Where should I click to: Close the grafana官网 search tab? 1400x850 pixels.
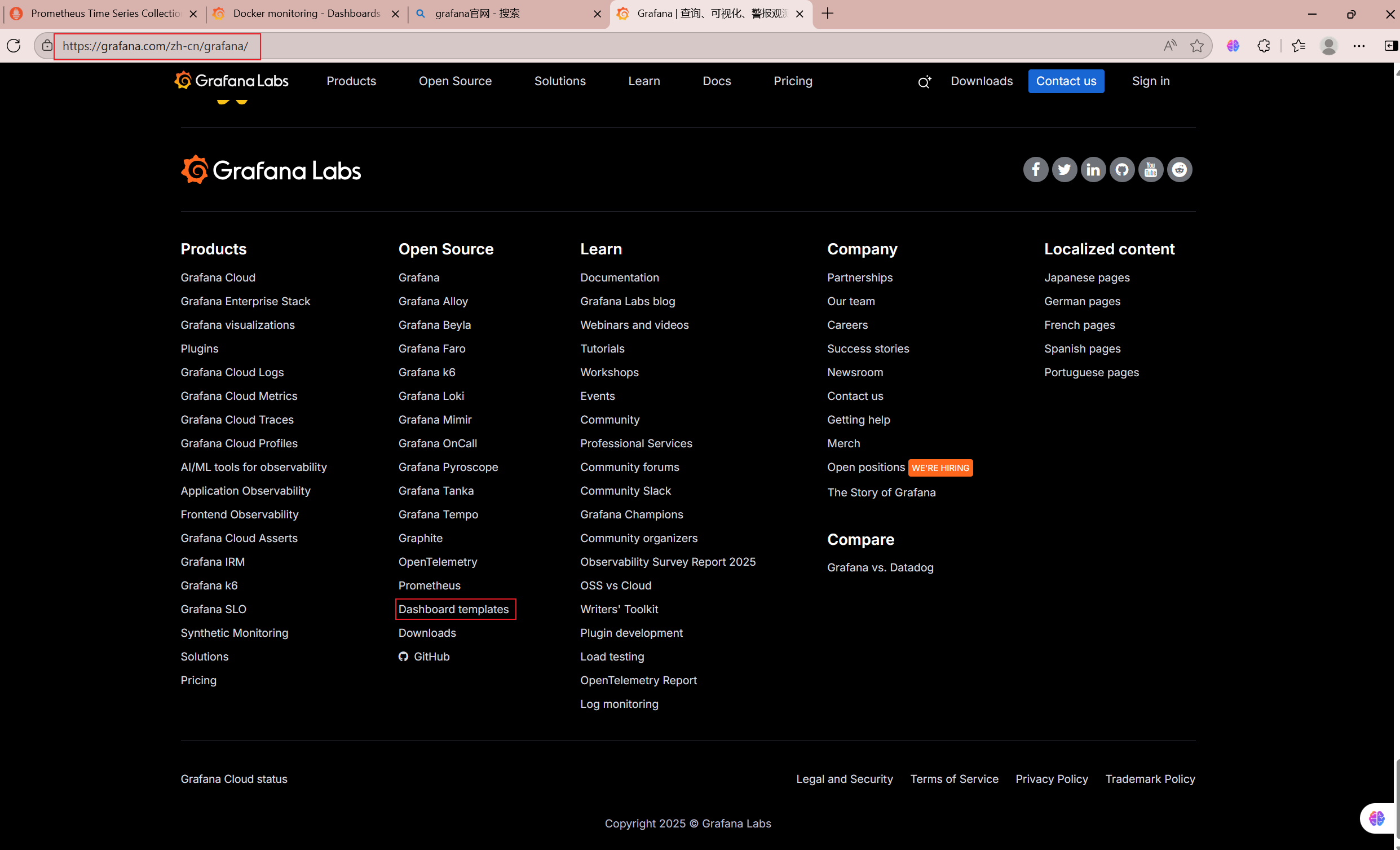pyautogui.click(x=597, y=14)
